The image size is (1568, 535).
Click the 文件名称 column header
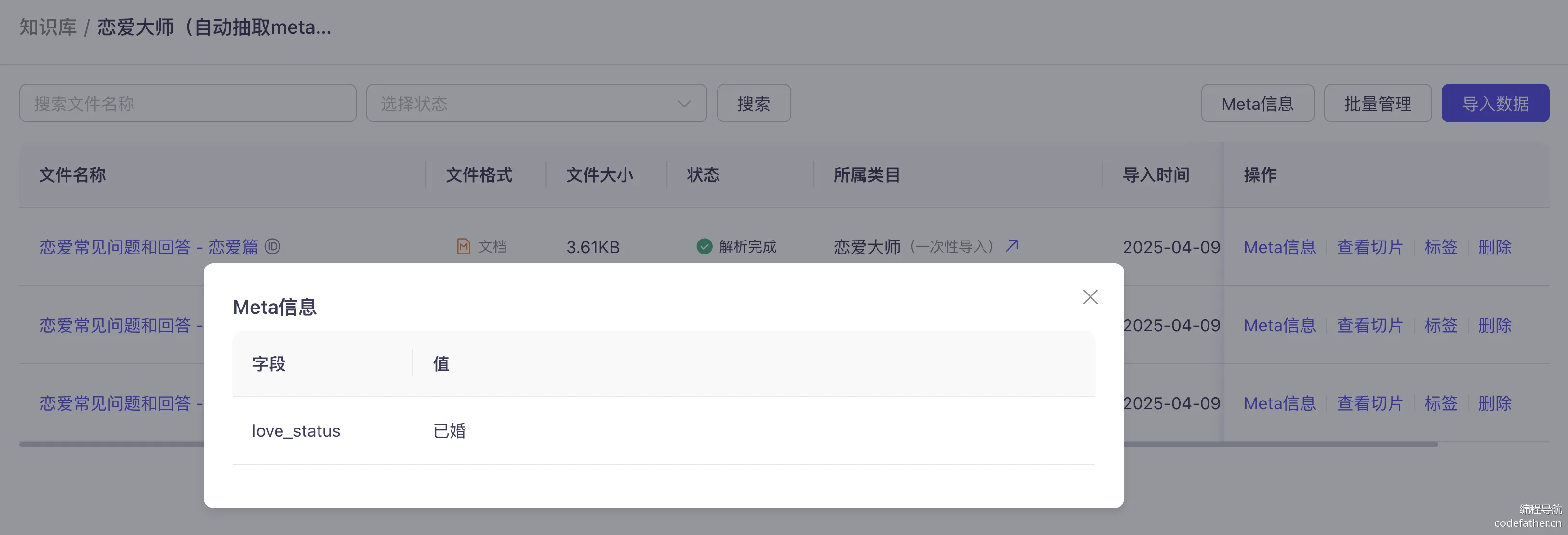72,175
